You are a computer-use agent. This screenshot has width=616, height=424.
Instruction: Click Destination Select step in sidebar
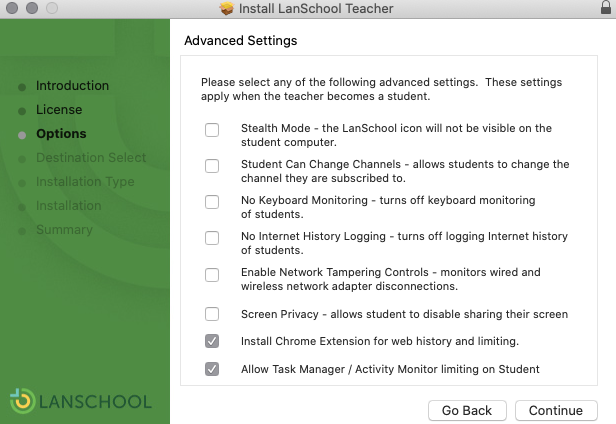(91, 158)
